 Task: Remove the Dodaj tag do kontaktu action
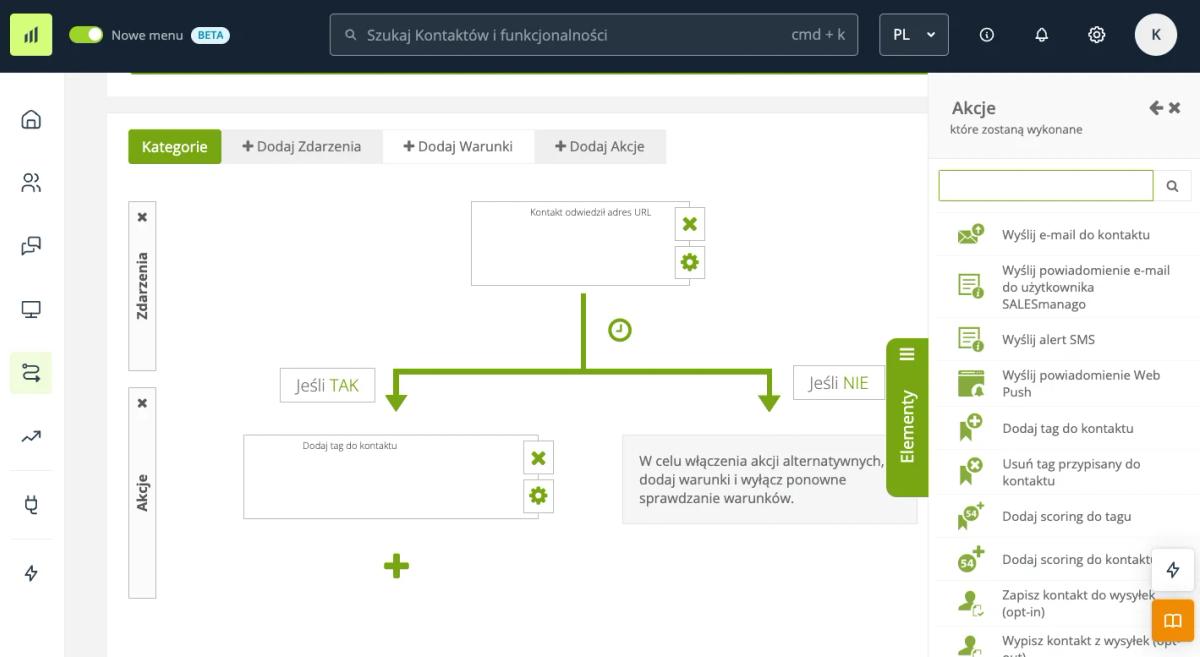pos(538,458)
